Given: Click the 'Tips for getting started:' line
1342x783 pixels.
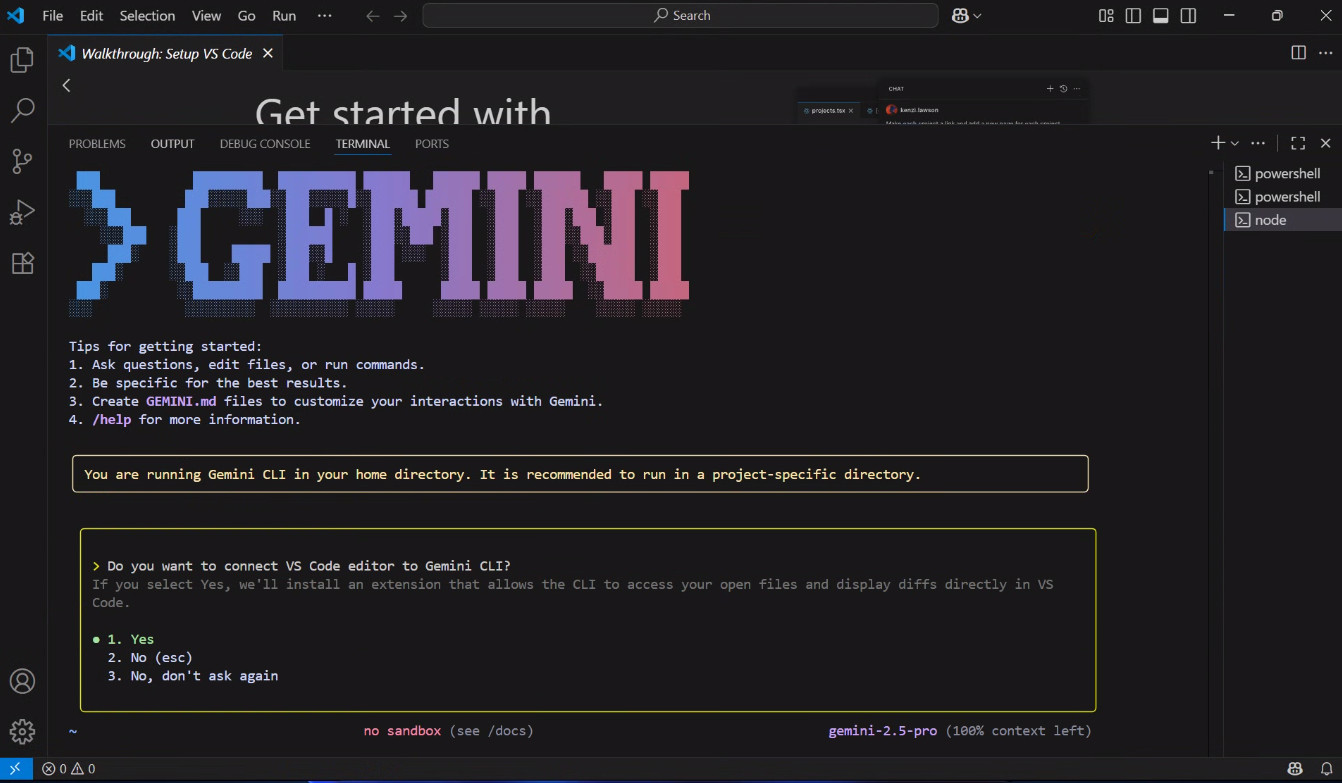Looking at the screenshot, I should [165, 347].
